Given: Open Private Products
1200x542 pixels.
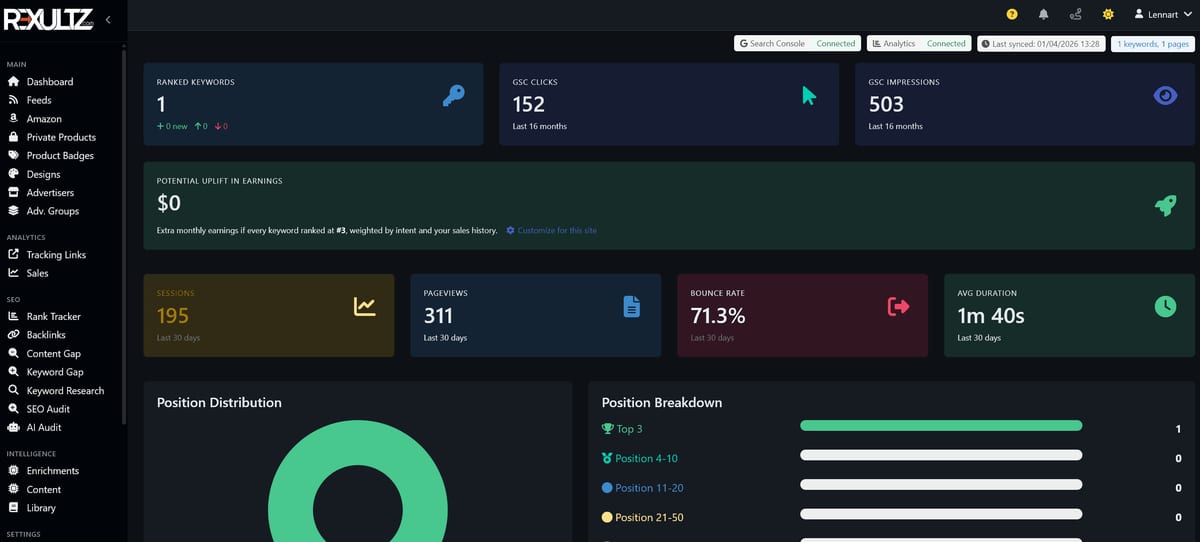Looking at the screenshot, I should [x=60, y=137].
